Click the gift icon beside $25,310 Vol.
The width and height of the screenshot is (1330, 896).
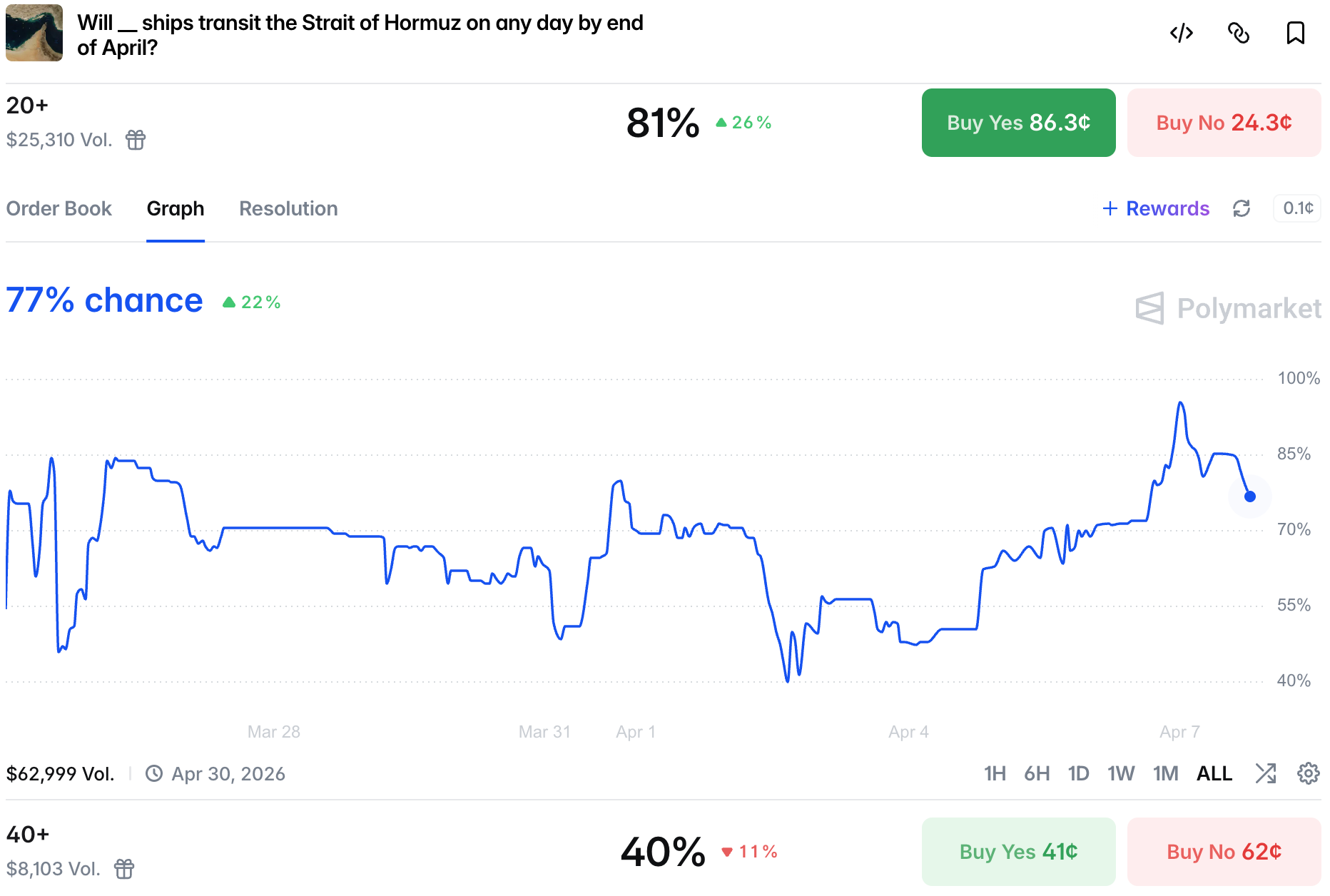pos(136,140)
